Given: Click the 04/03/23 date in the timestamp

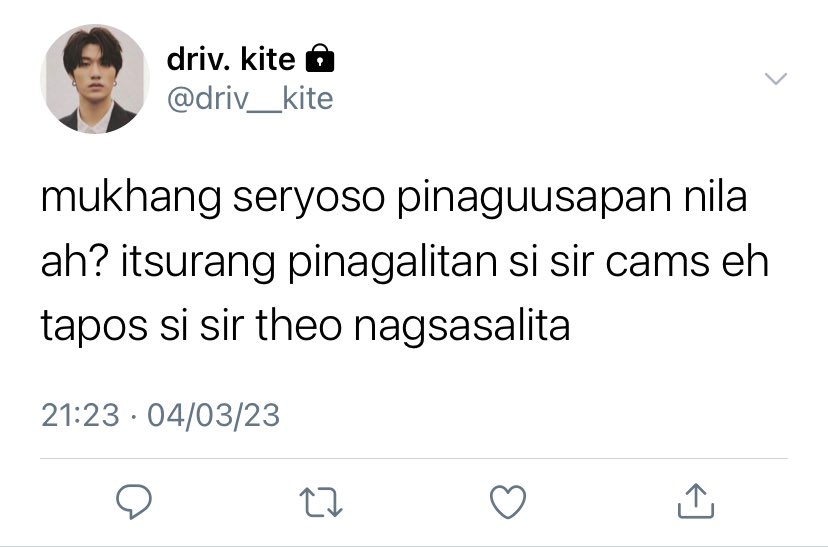Looking at the screenshot, I should point(213,415).
